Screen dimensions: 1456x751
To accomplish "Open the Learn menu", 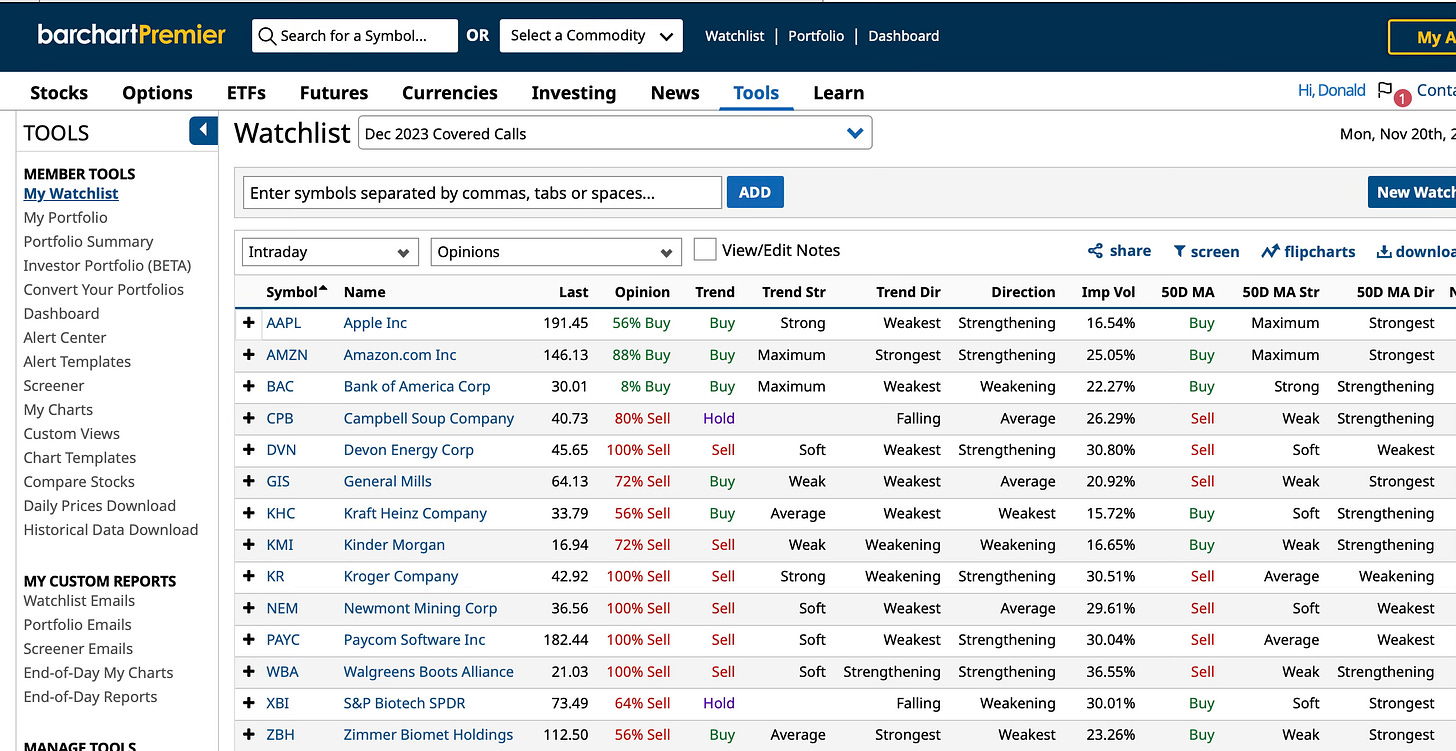I will [x=838, y=93].
